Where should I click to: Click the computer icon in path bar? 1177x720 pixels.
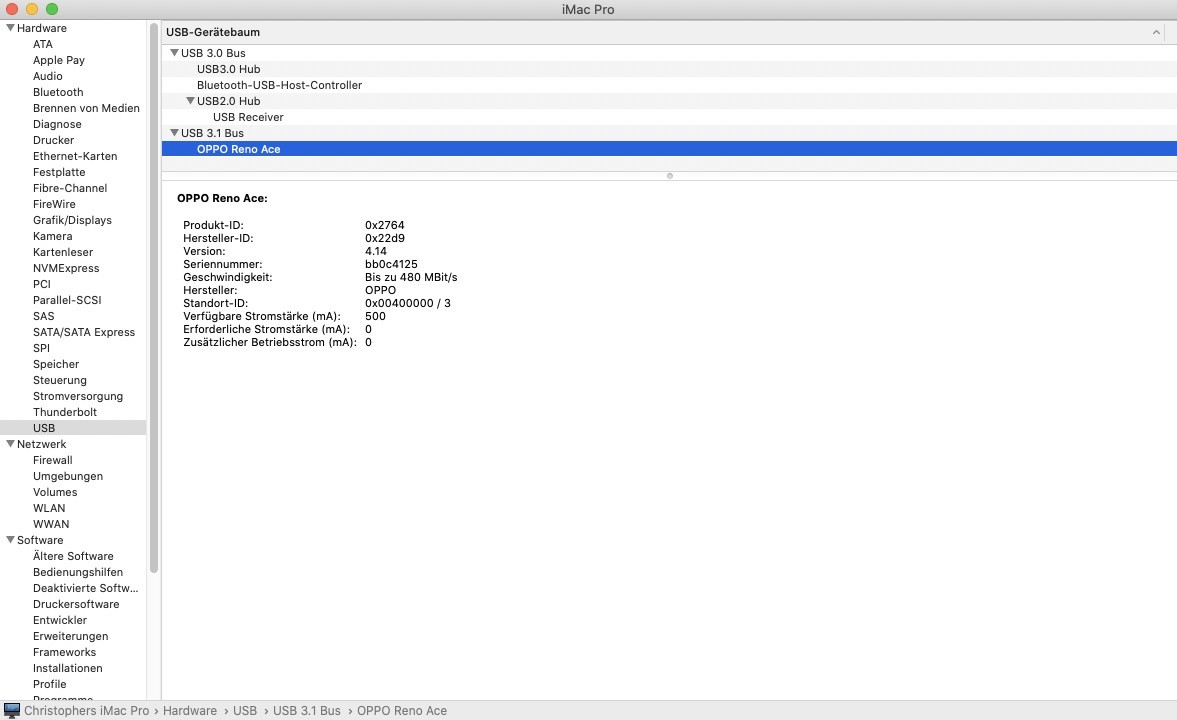pos(12,710)
